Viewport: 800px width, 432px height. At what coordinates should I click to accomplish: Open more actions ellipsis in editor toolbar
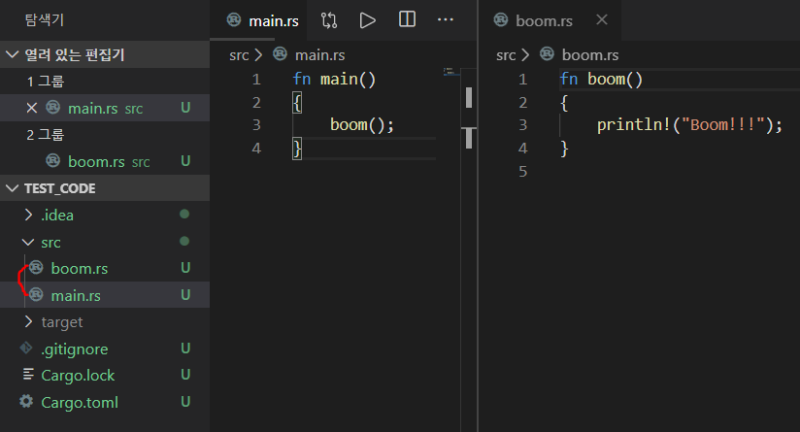[x=446, y=20]
